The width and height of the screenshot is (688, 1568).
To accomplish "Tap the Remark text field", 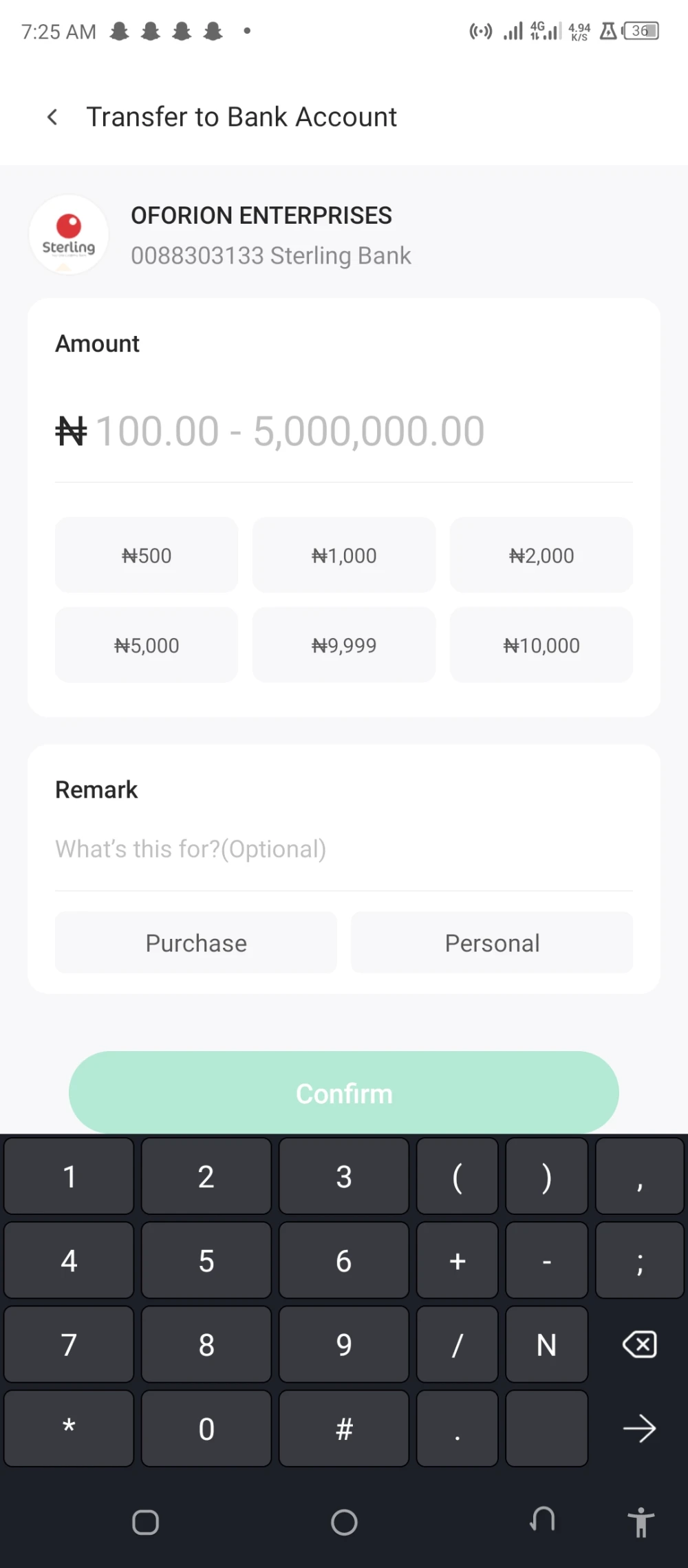I will click(344, 849).
